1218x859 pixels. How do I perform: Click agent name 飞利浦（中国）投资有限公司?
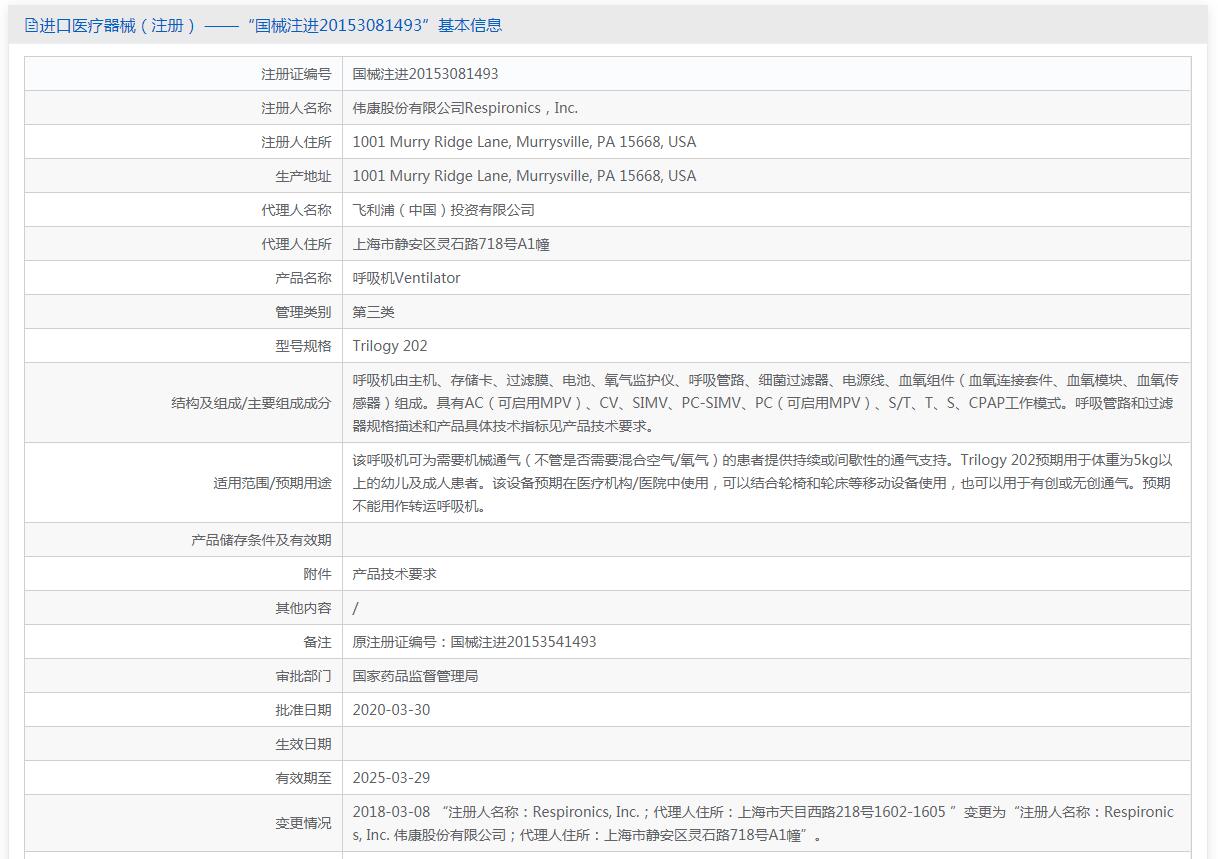pos(444,210)
